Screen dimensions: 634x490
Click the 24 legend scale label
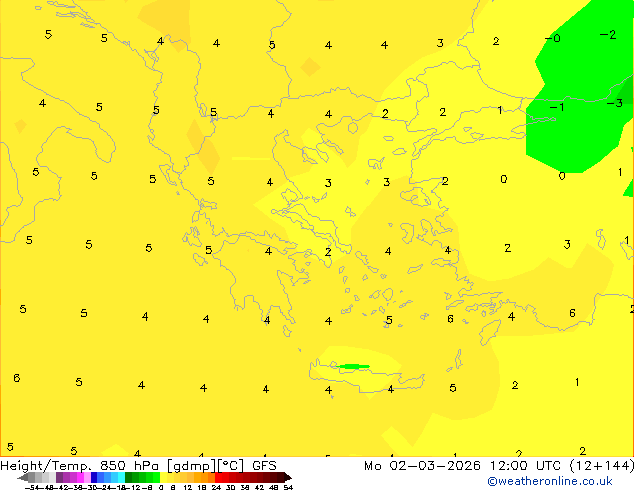click(x=216, y=487)
